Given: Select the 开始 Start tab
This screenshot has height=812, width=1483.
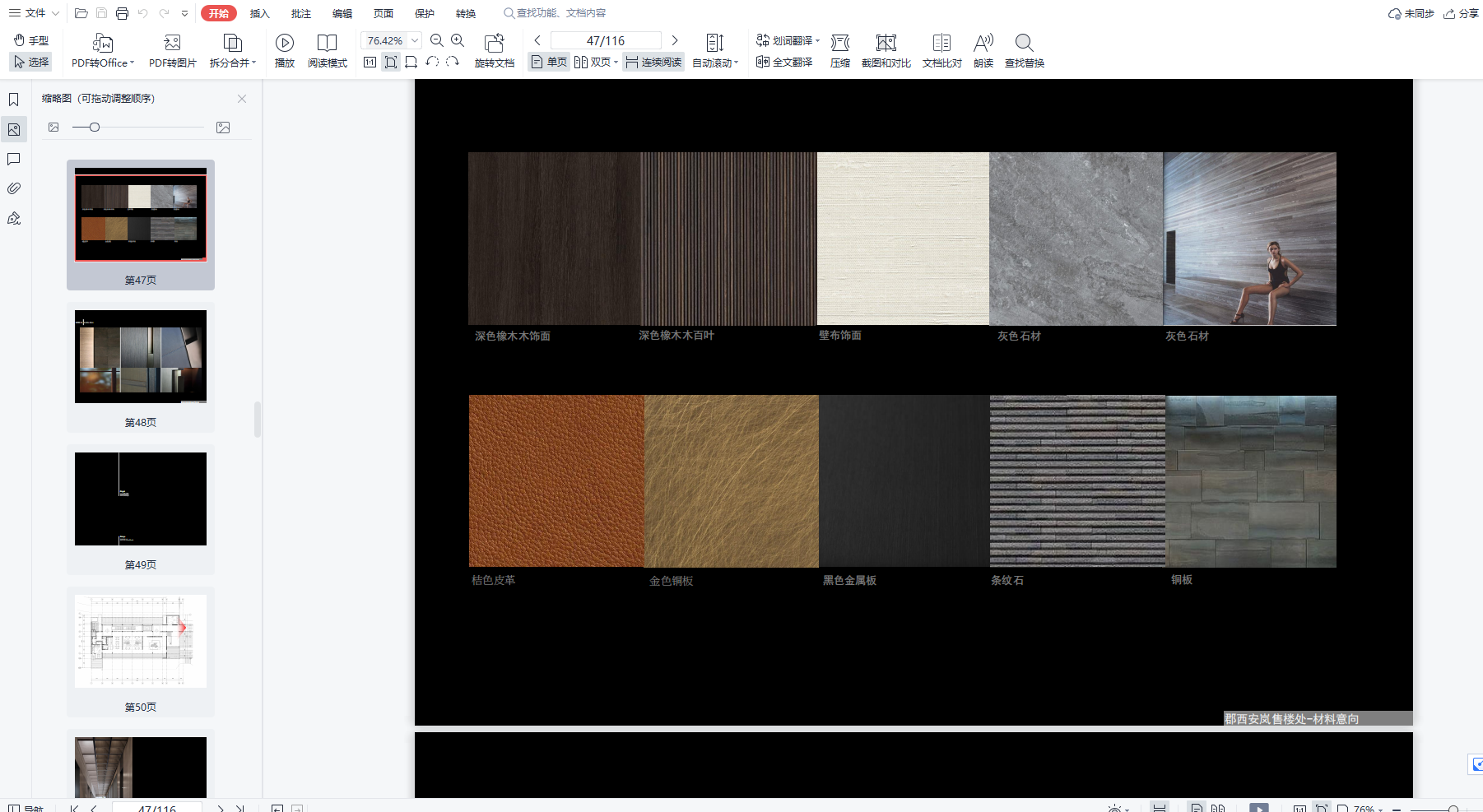Looking at the screenshot, I should point(219,13).
